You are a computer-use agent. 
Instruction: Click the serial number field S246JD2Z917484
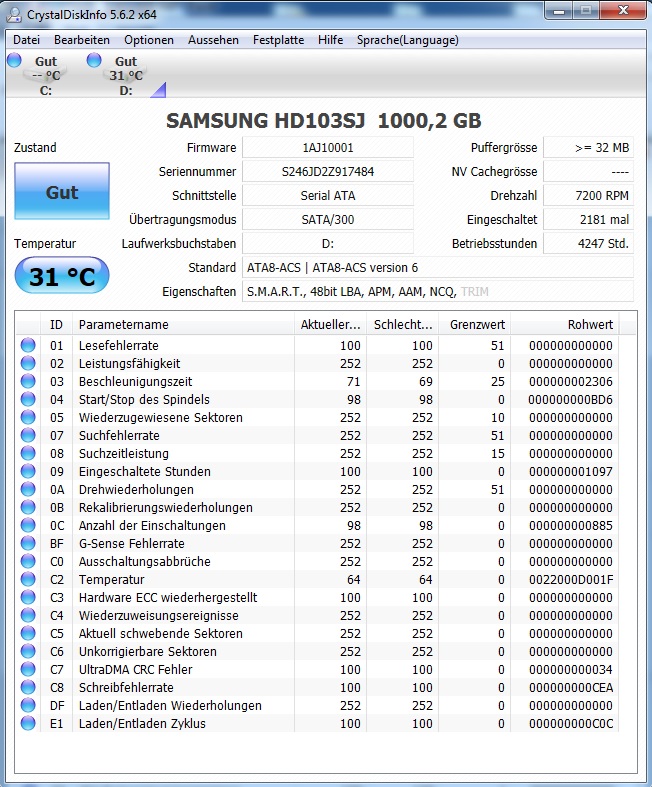coord(328,172)
